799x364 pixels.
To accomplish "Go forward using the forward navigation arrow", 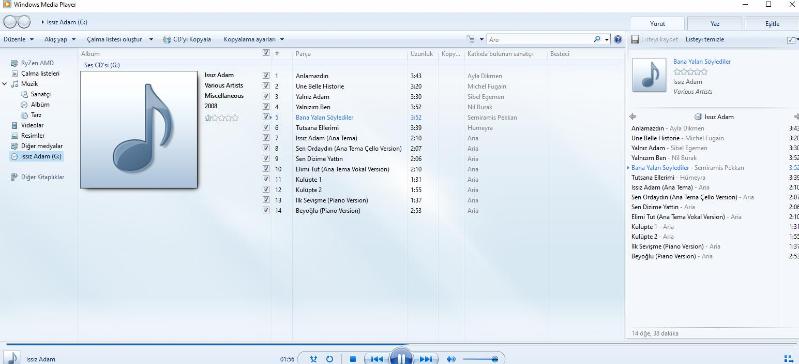I will point(23,22).
